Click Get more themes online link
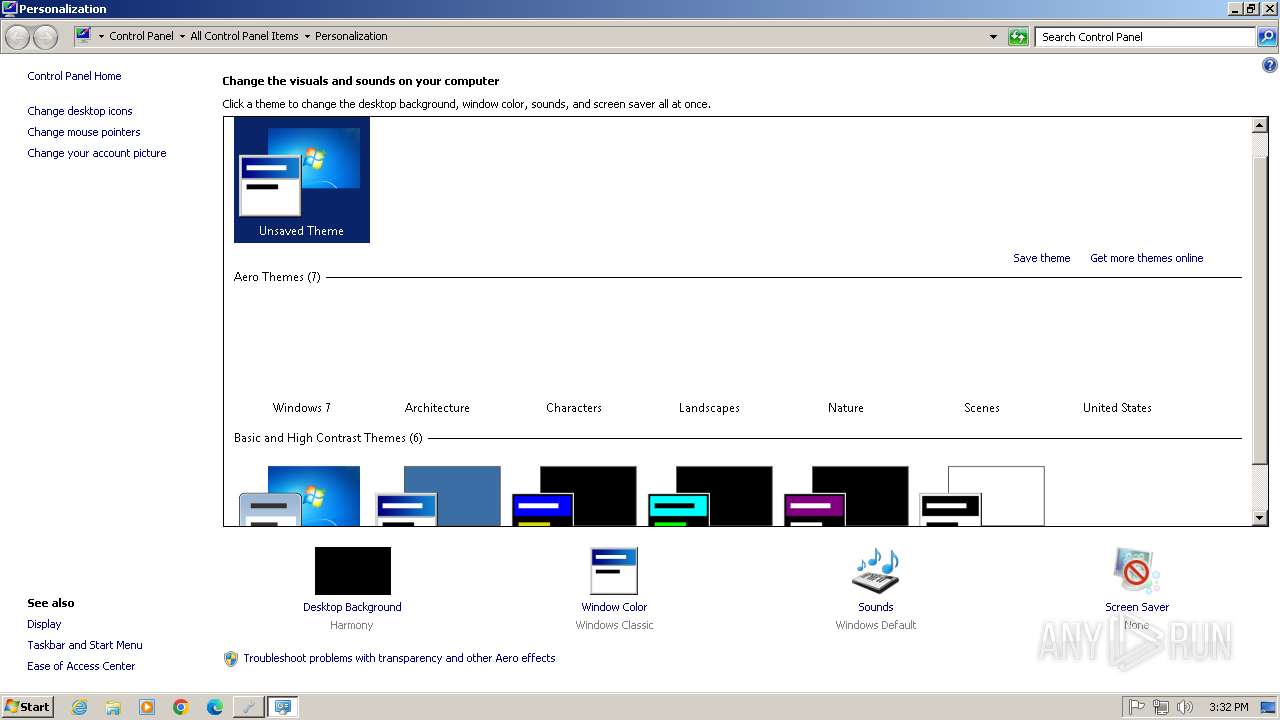 [1146, 258]
